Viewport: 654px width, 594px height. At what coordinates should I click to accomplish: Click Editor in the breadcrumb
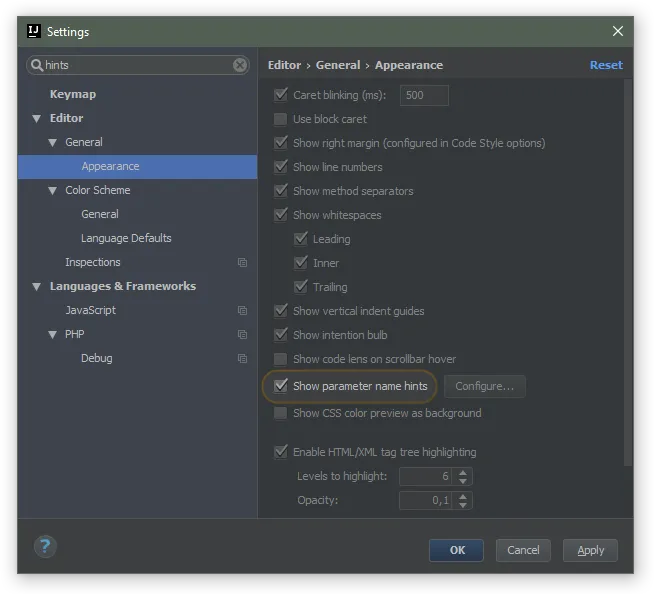point(284,65)
